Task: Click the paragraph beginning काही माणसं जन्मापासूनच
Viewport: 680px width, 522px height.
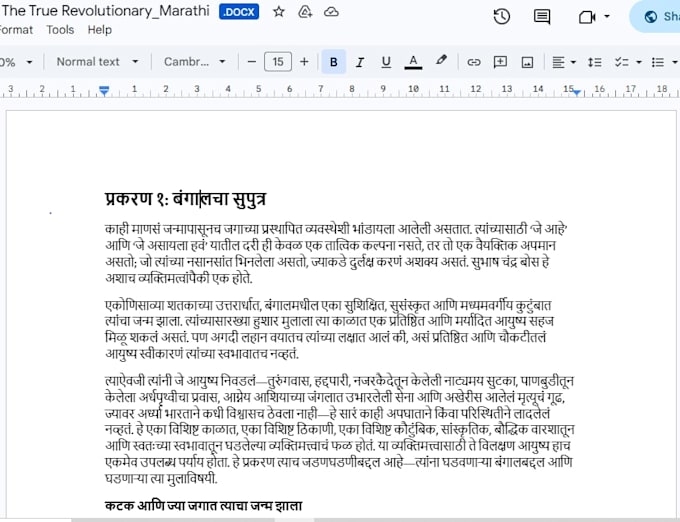Action: coord(337,253)
